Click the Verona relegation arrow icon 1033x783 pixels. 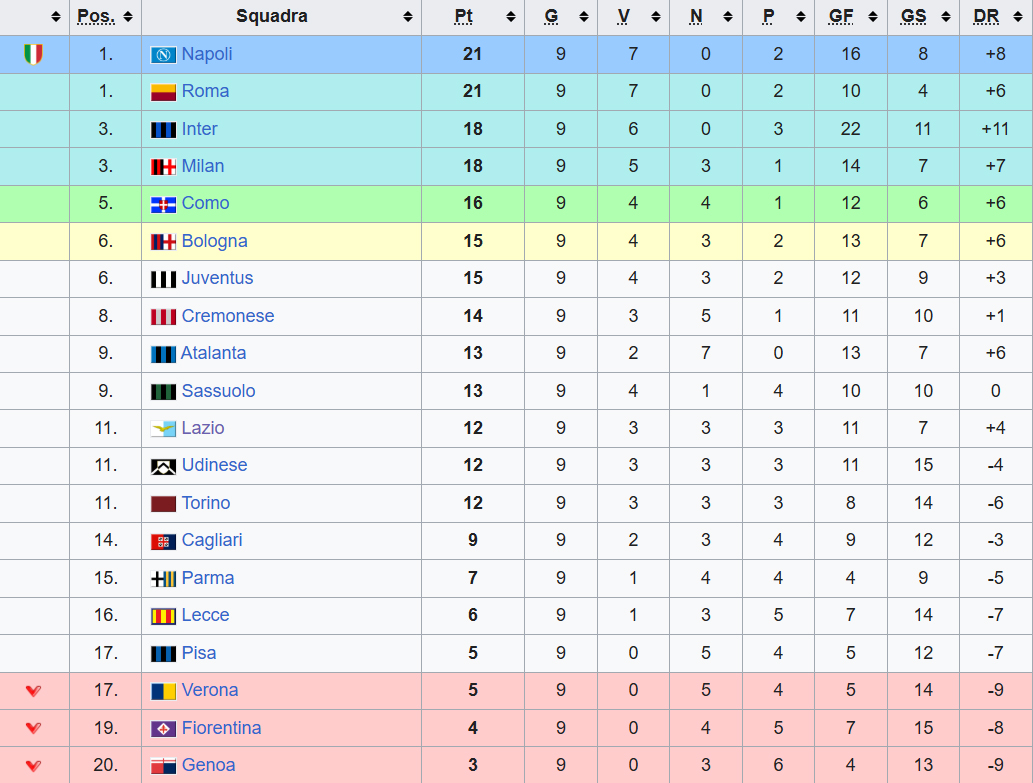click(34, 691)
